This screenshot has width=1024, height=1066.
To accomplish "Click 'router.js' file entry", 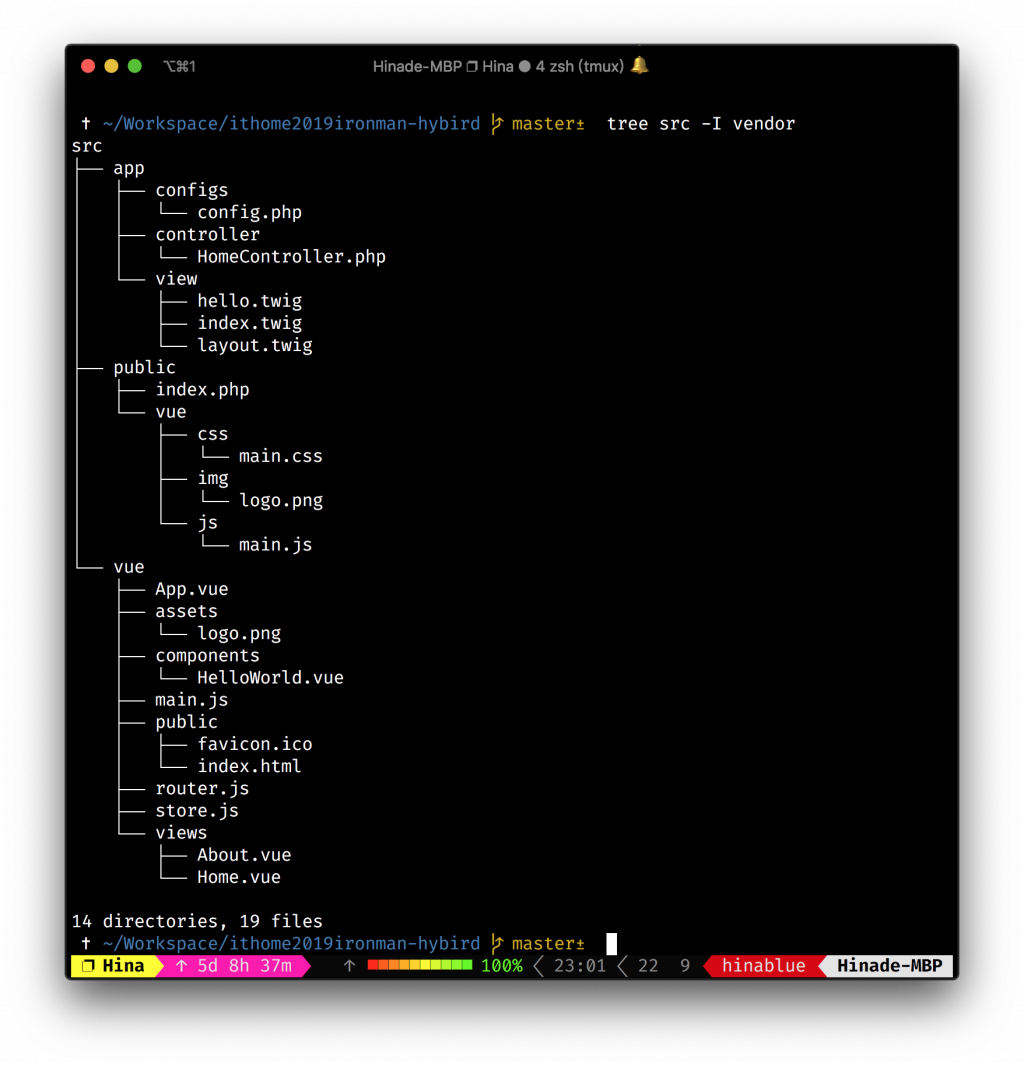I will [203, 789].
